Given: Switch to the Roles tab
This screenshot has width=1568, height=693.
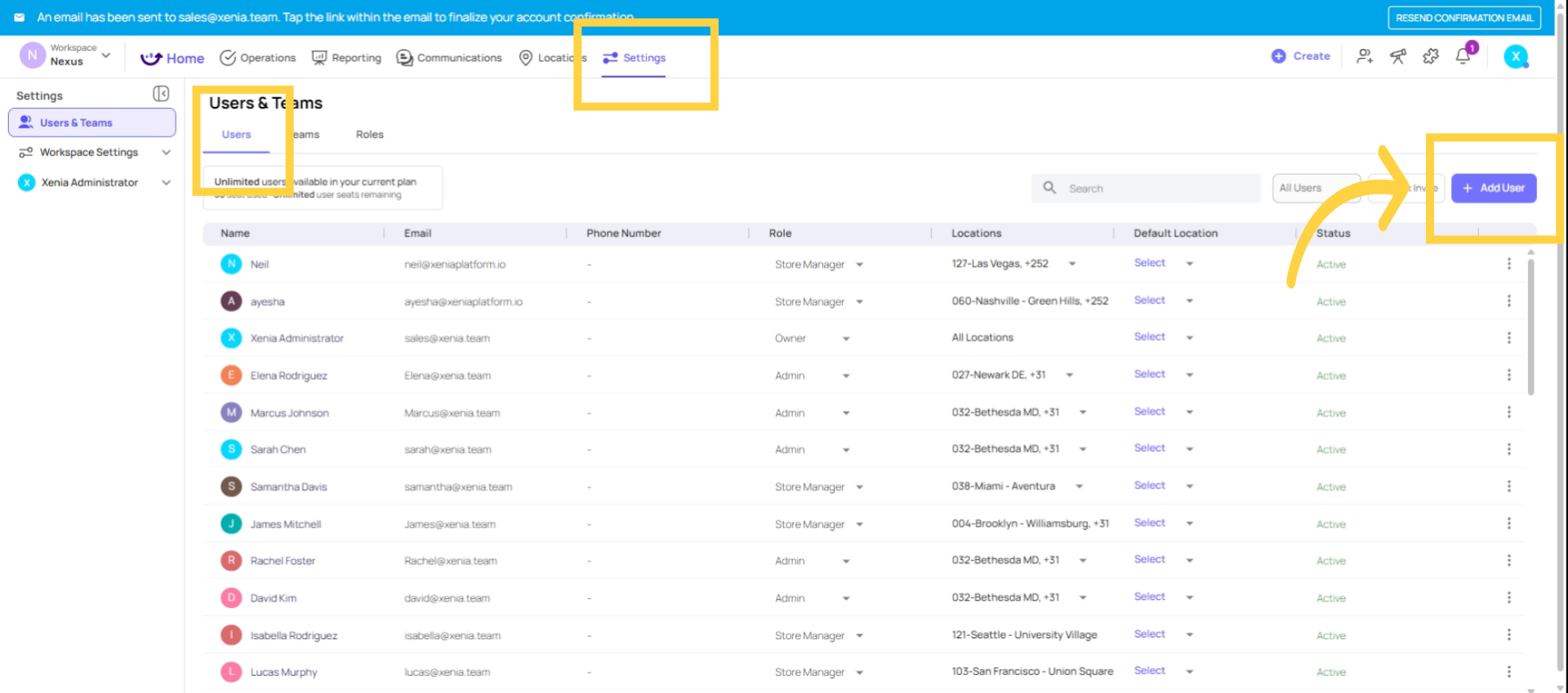Looking at the screenshot, I should click(369, 135).
